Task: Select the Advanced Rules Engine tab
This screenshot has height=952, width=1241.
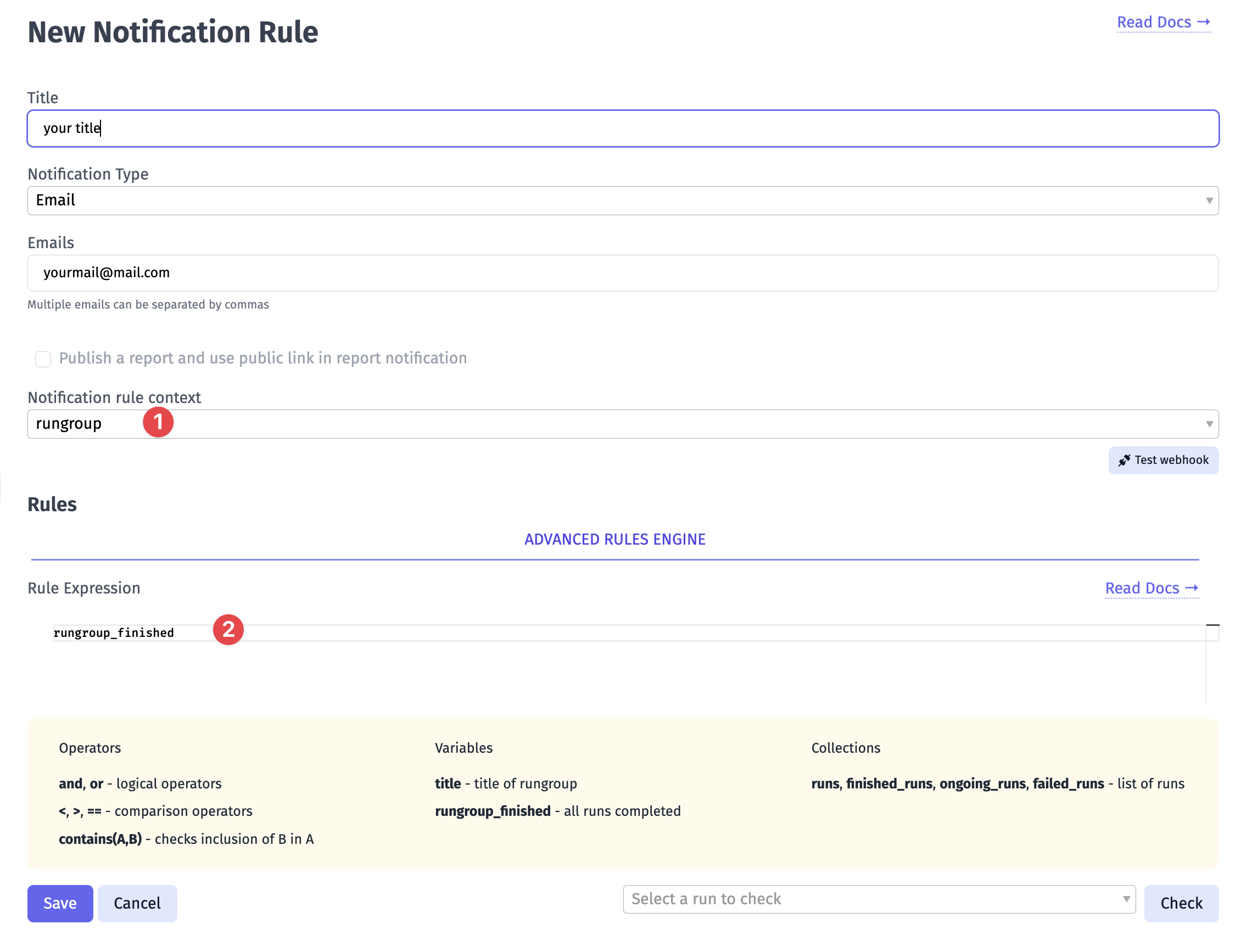Action: 615,540
